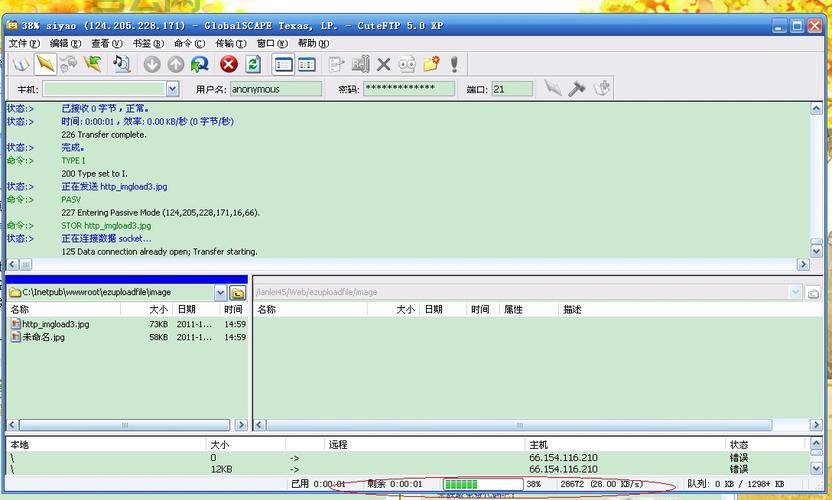Image resolution: width=832 pixels, height=500 pixels.
Task: Click the hammer icon on quick connect bar
Action: [577, 89]
